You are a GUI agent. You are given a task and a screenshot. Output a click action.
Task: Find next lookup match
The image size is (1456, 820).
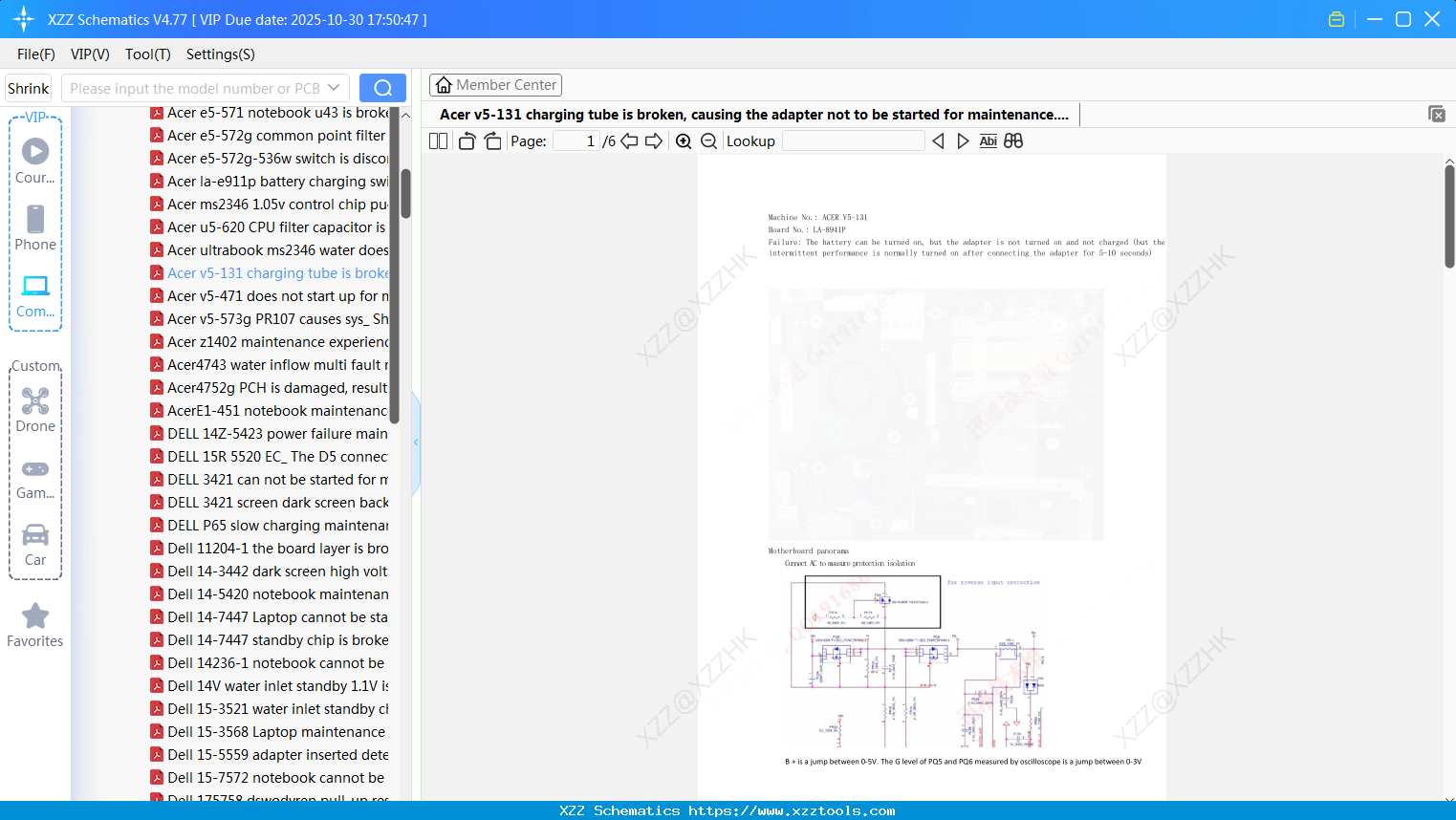pyautogui.click(x=963, y=141)
